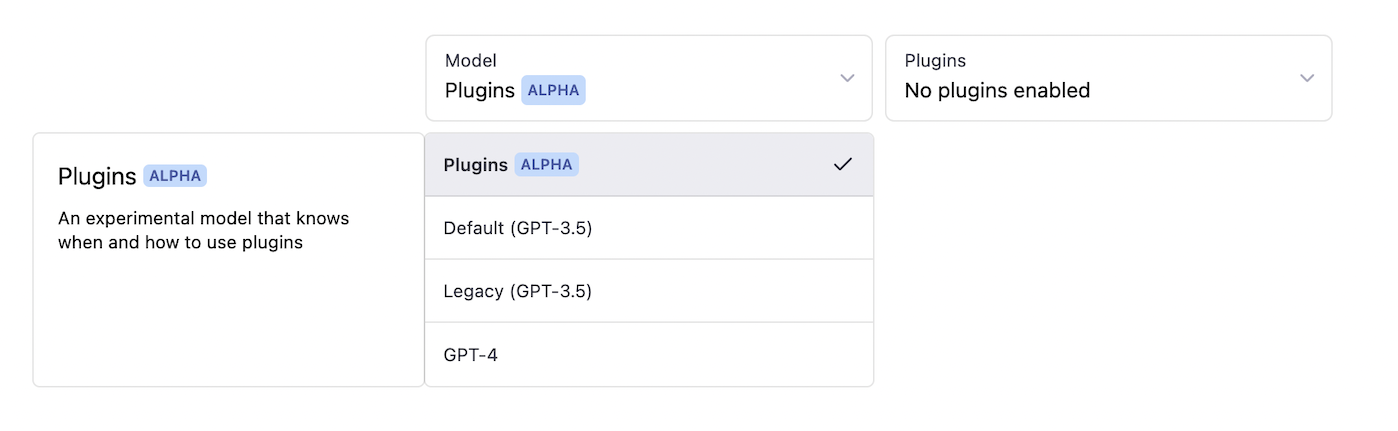This screenshot has height=431, width=1398.
Task: Click the empty area below the description card text
Action: pyautogui.click(x=228, y=320)
